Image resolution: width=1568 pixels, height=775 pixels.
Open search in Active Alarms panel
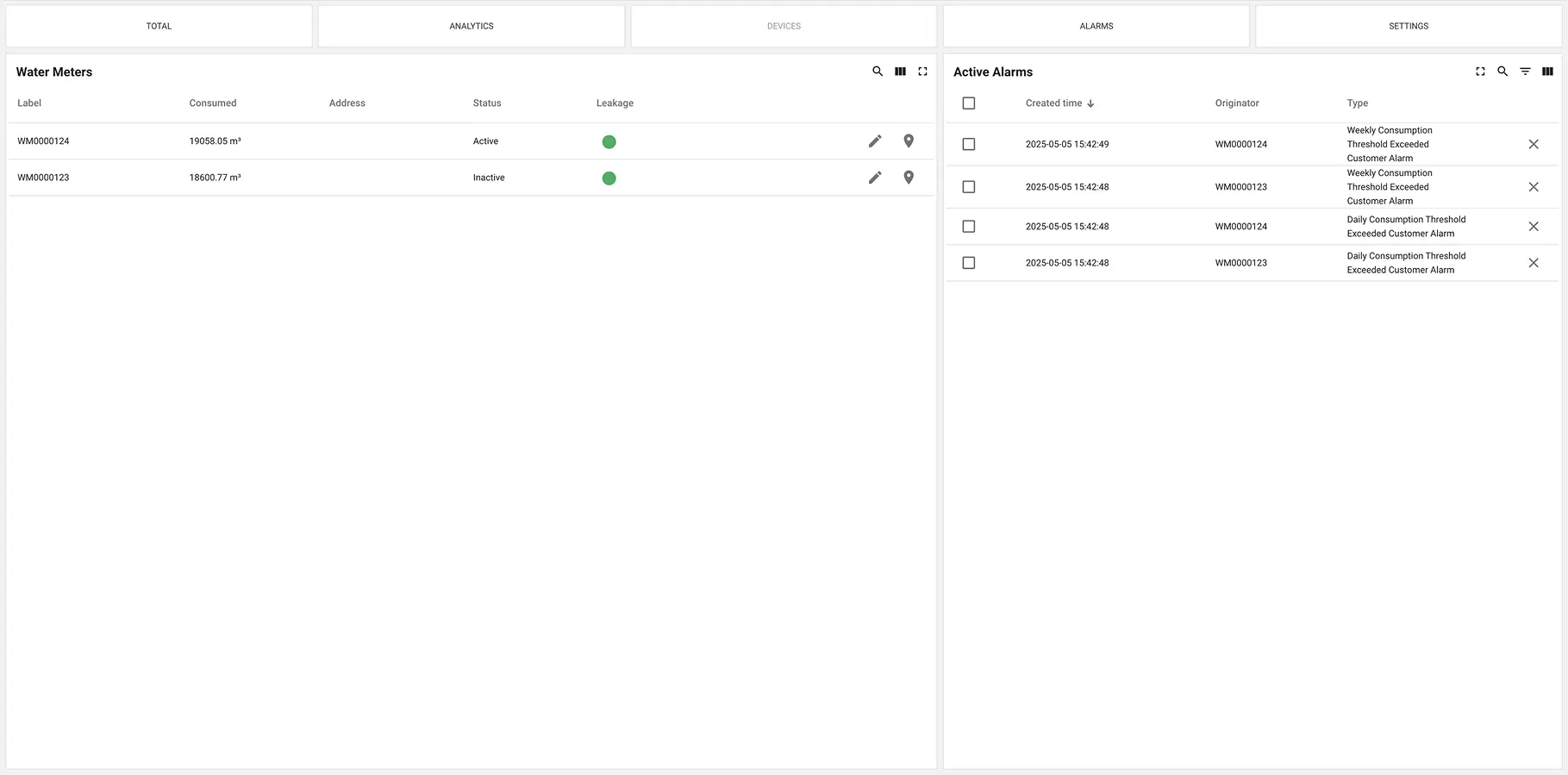(x=1502, y=72)
